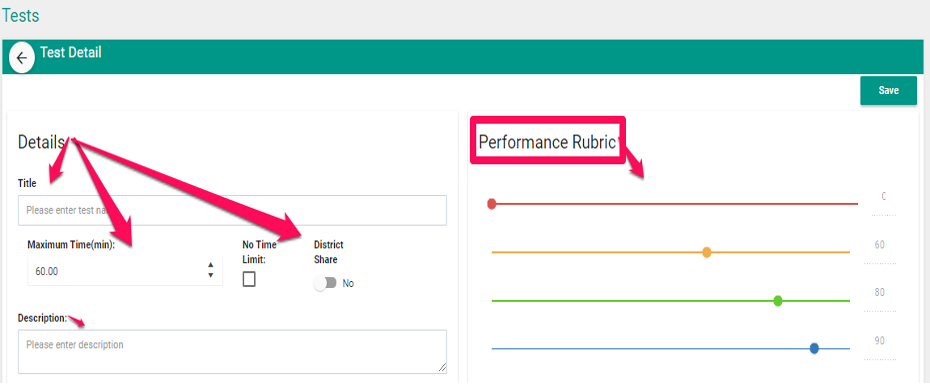
Task: Click the green slider handle
Action: pyautogui.click(x=778, y=301)
